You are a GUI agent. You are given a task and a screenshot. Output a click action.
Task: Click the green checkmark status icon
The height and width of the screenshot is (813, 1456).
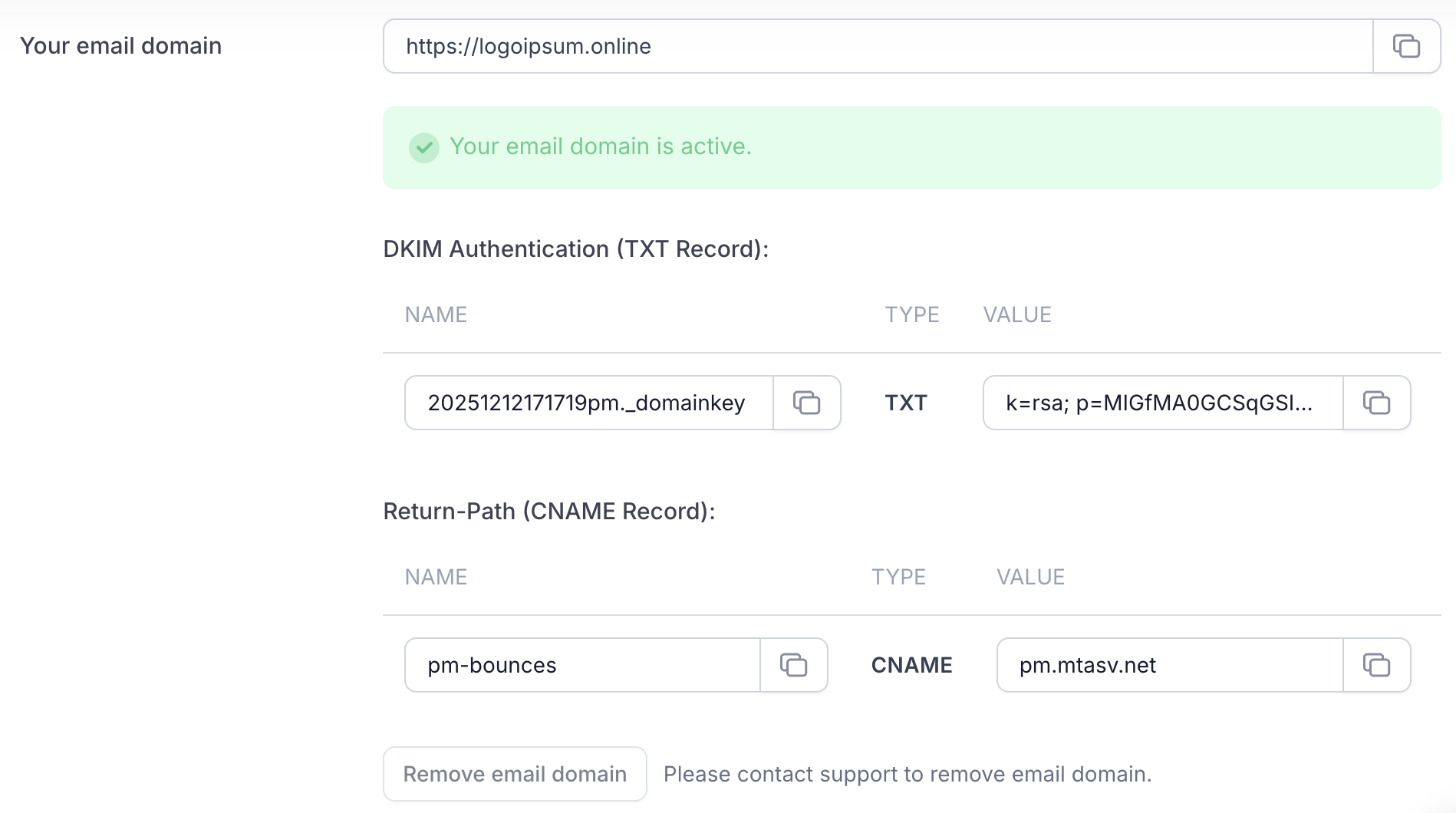point(423,147)
